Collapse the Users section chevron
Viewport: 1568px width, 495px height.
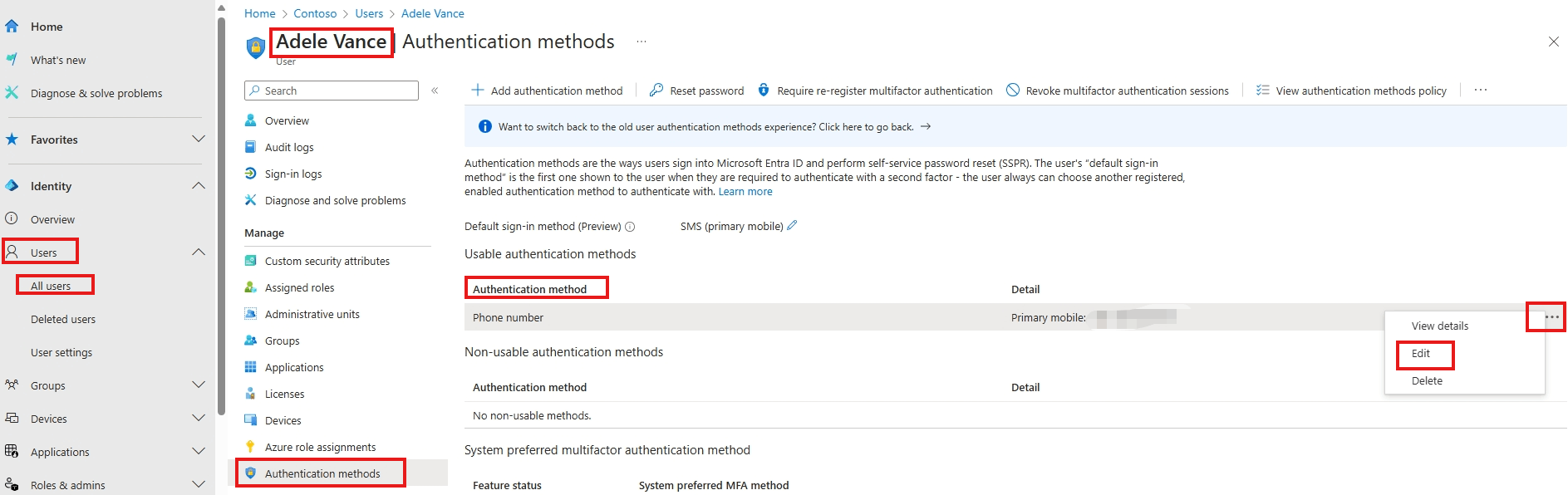pyautogui.click(x=199, y=252)
